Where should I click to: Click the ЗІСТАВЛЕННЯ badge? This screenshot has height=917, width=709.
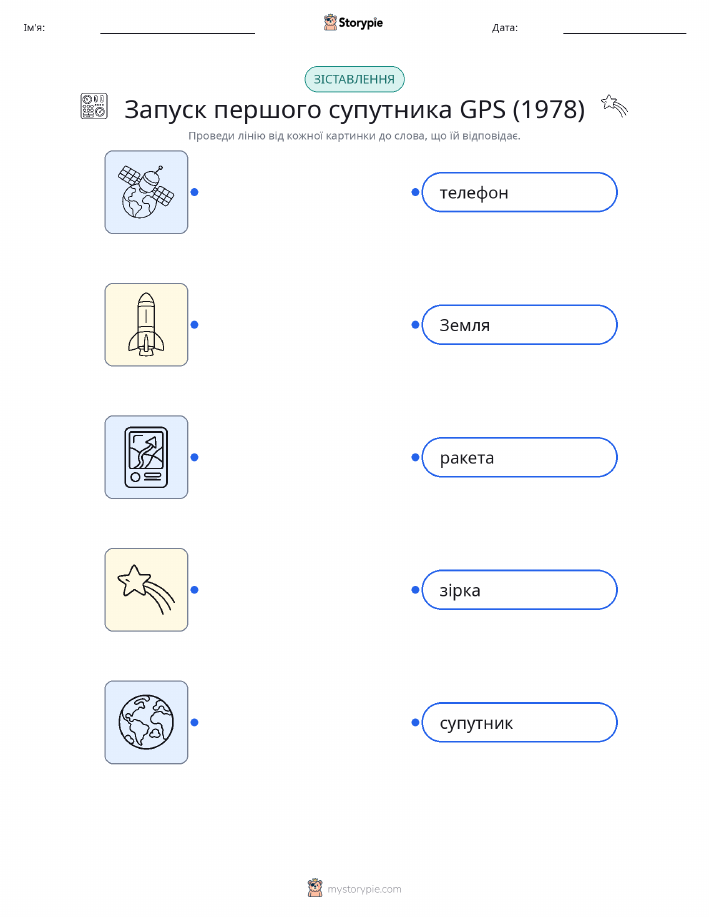coord(354,80)
